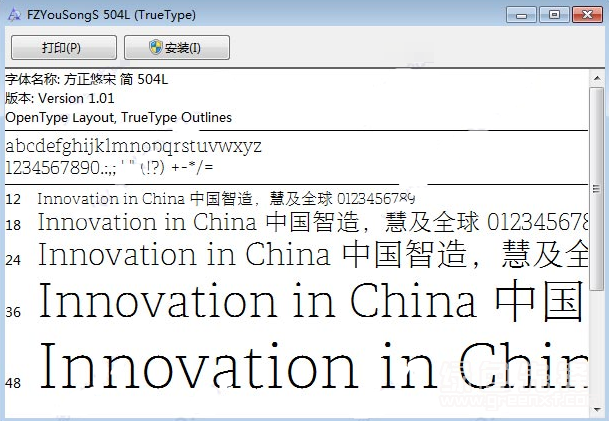The width and height of the screenshot is (609, 421).
Task: Close the FZYouSongS 504L window
Action: [587, 15]
